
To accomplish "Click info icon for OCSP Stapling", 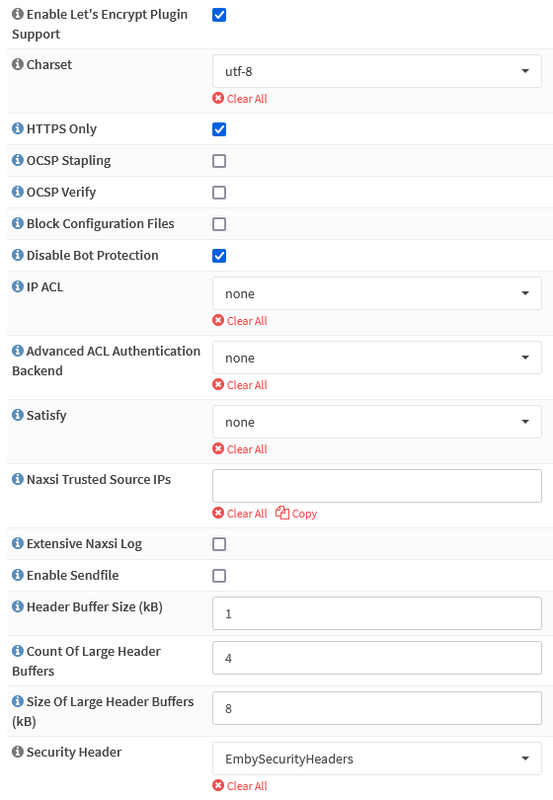I will 18,160.
